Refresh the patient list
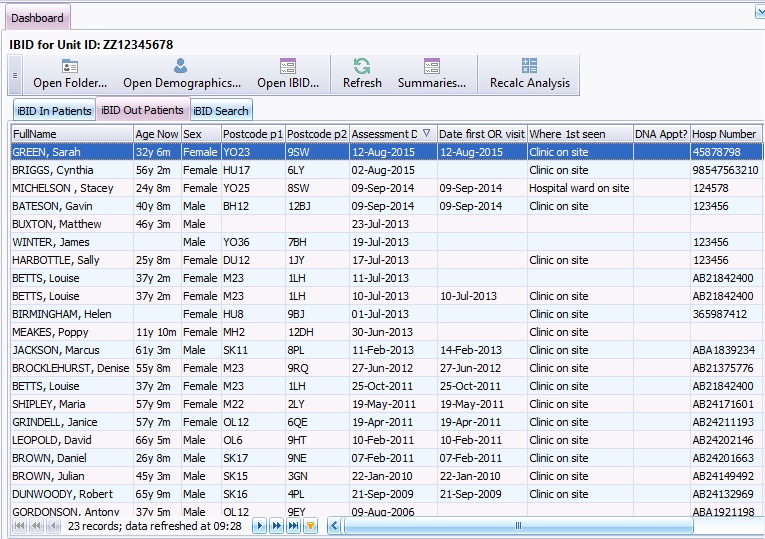The height and width of the screenshot is (539, 765). 362,74
